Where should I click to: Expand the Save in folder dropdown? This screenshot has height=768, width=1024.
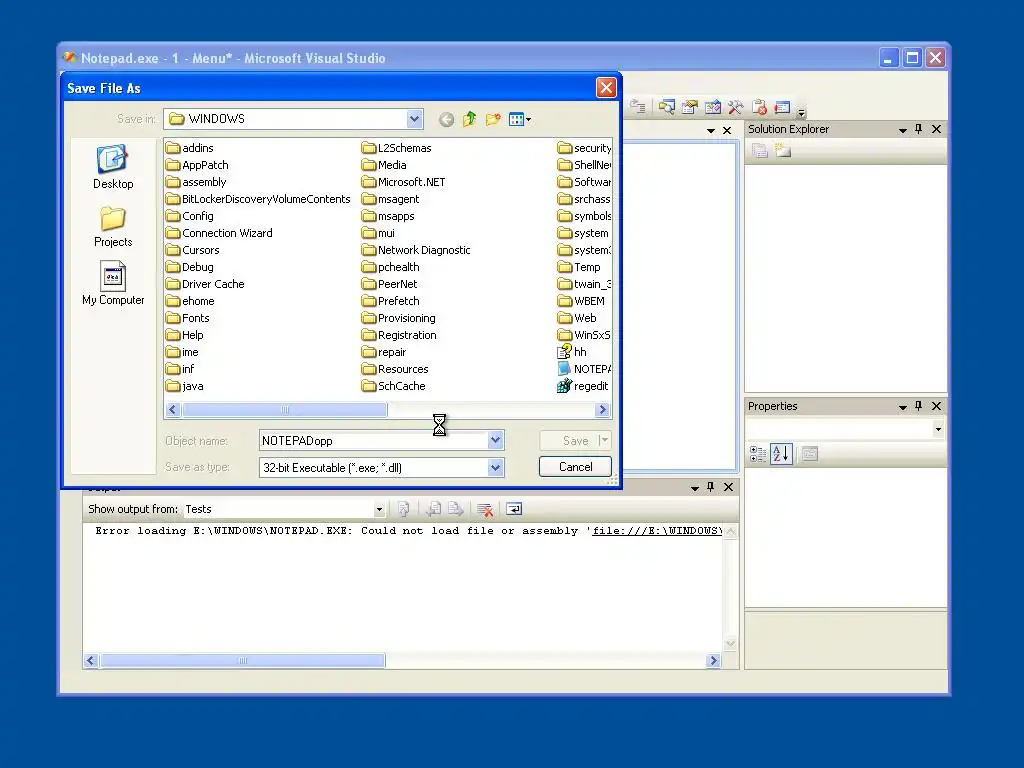414,119
